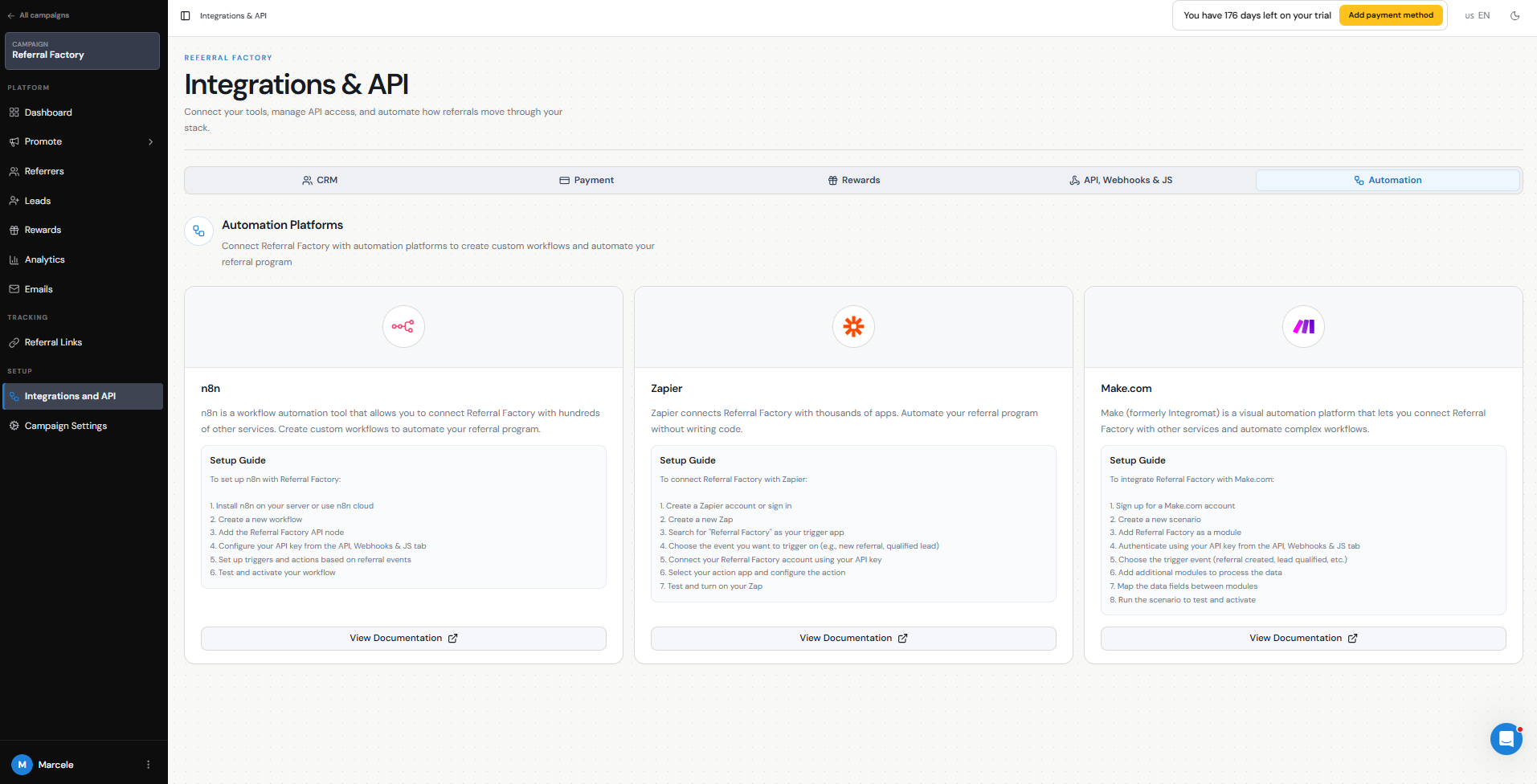Open the Analytics section
1537x784 pixels.
pos(82,259)
